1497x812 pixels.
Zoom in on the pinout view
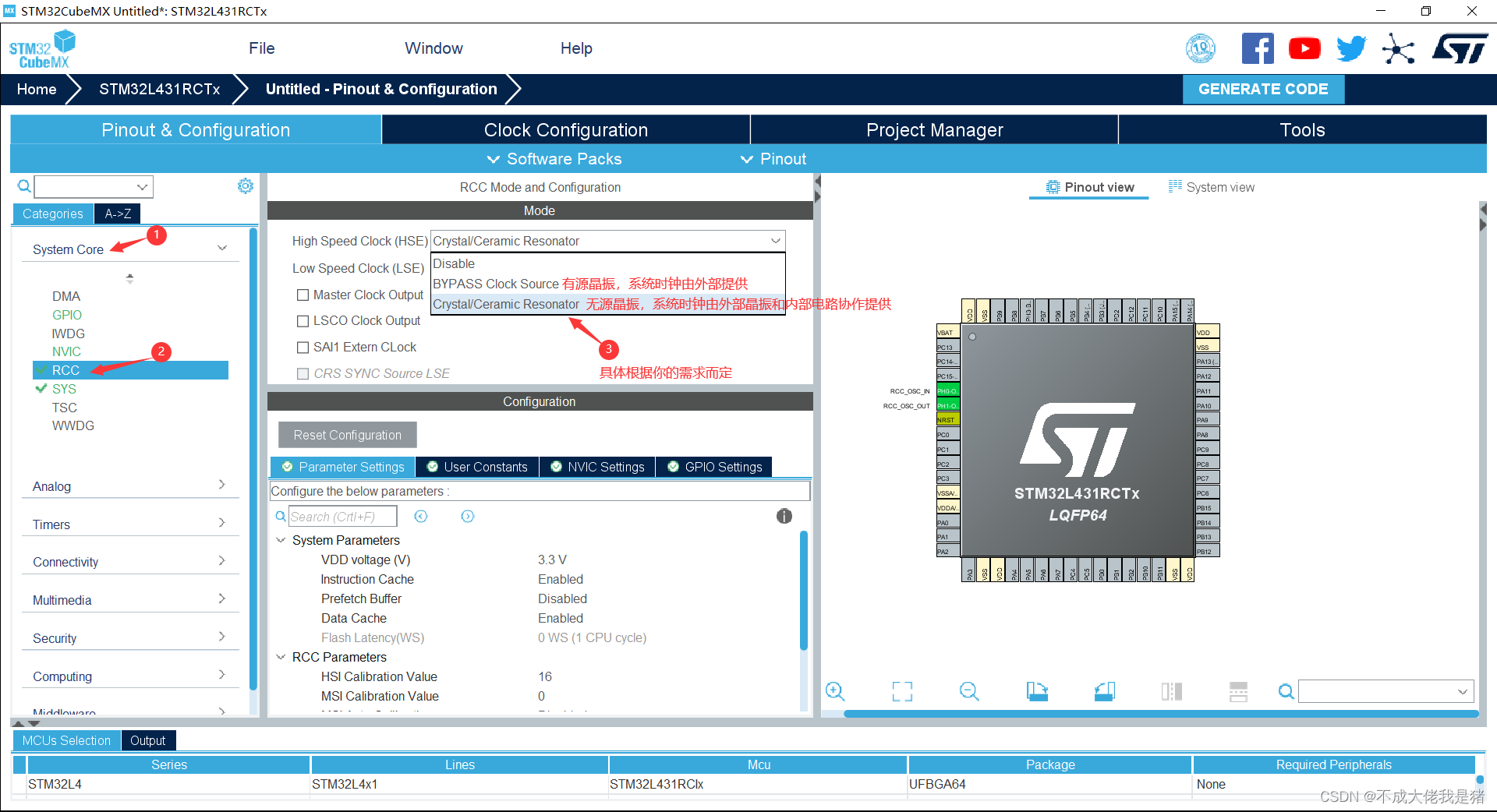coord(835,691)
